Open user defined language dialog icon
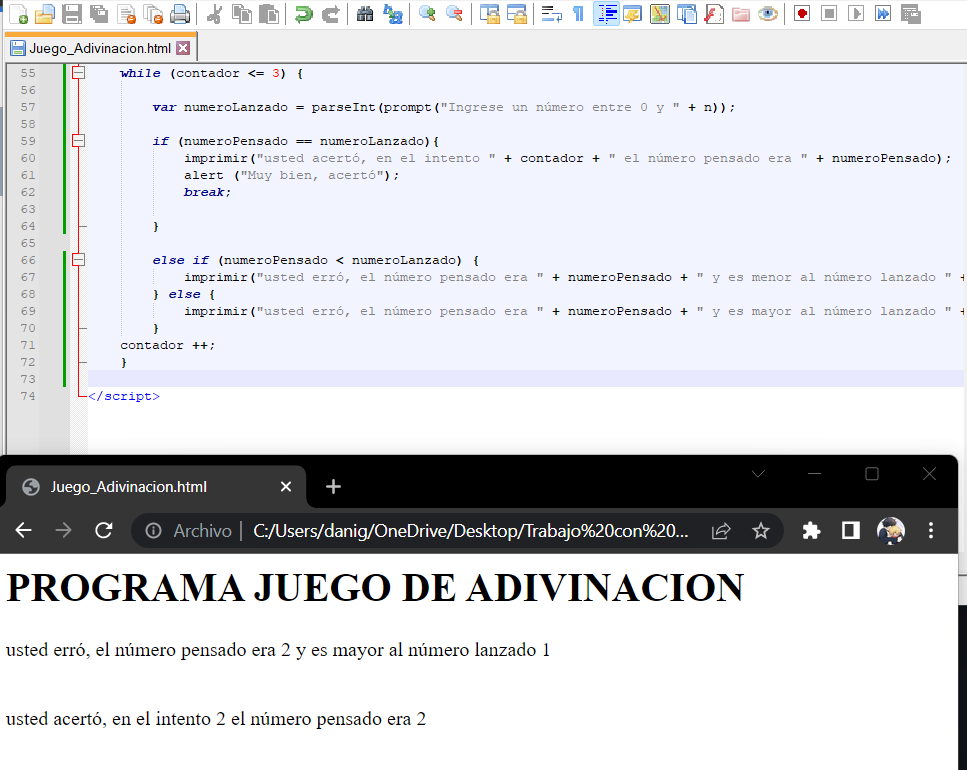 click(633, 14)
